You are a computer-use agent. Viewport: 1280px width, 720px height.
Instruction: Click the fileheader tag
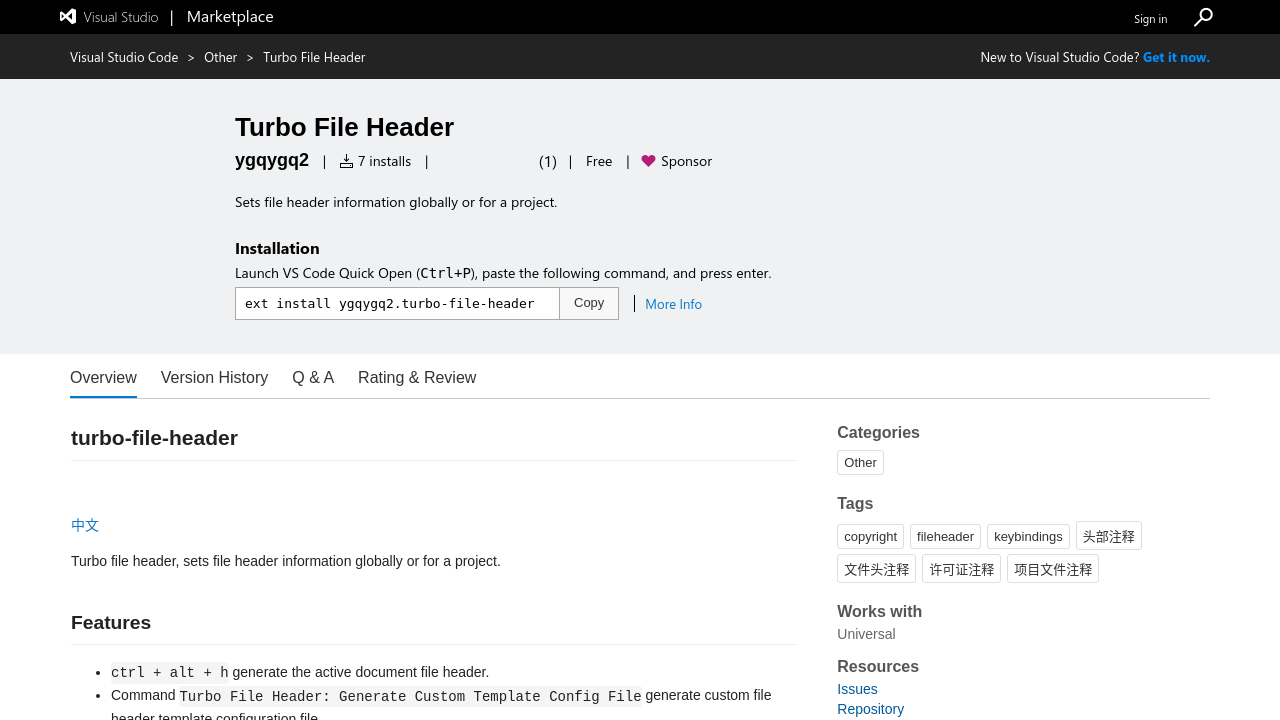click(945, 536)
